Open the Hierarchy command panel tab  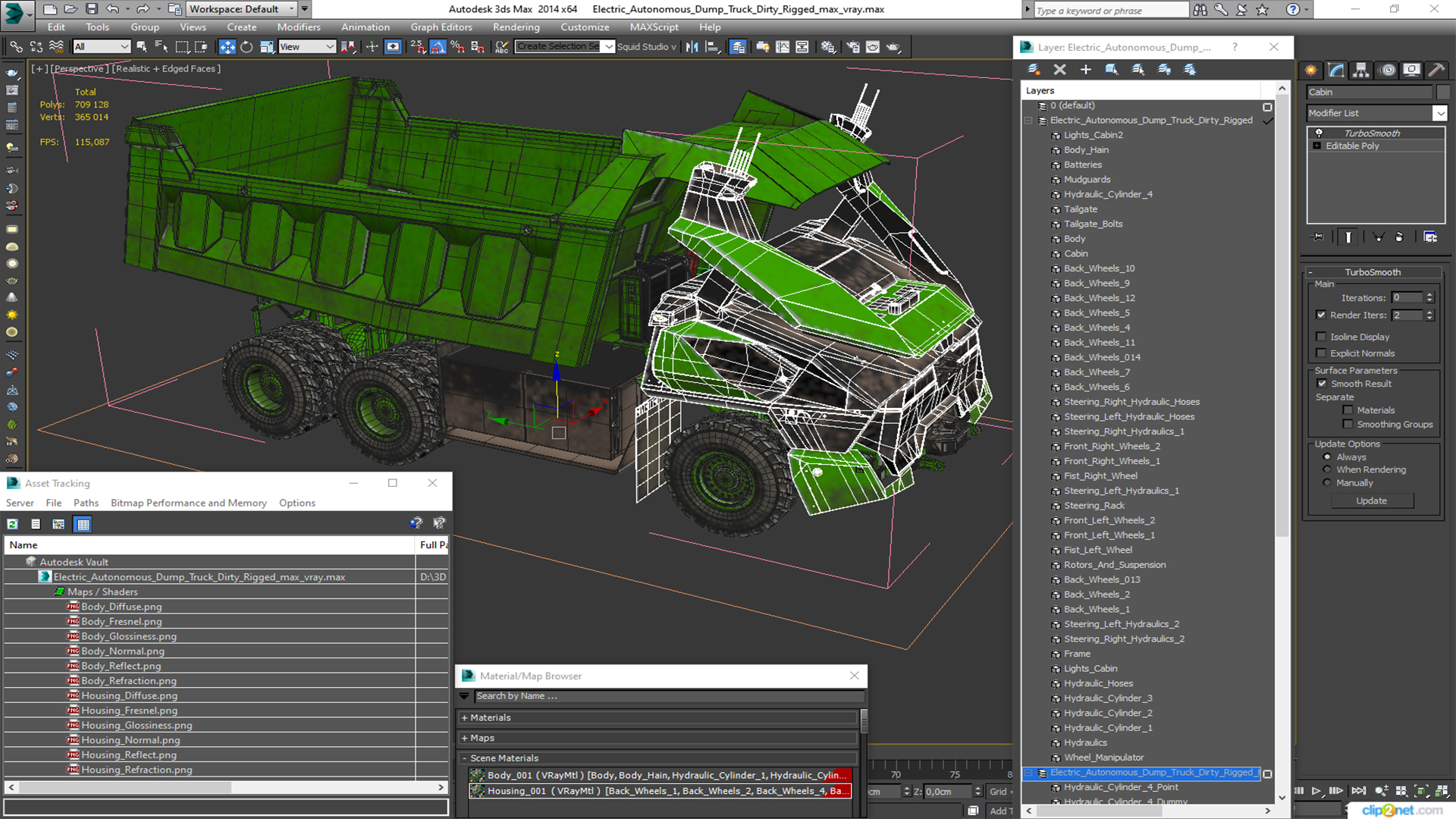[1361, 70]
